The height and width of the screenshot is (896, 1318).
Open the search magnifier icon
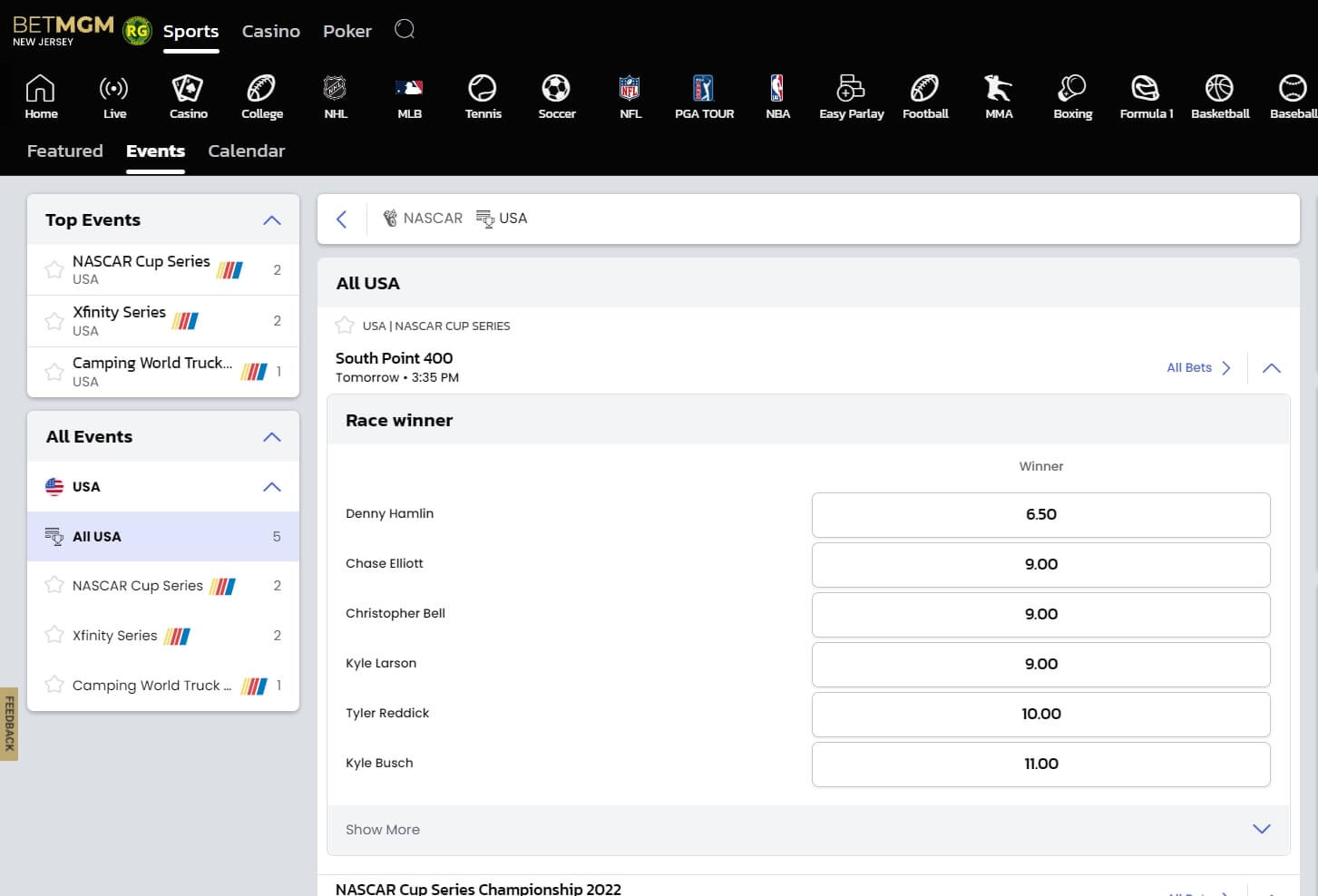click(405, 30)
